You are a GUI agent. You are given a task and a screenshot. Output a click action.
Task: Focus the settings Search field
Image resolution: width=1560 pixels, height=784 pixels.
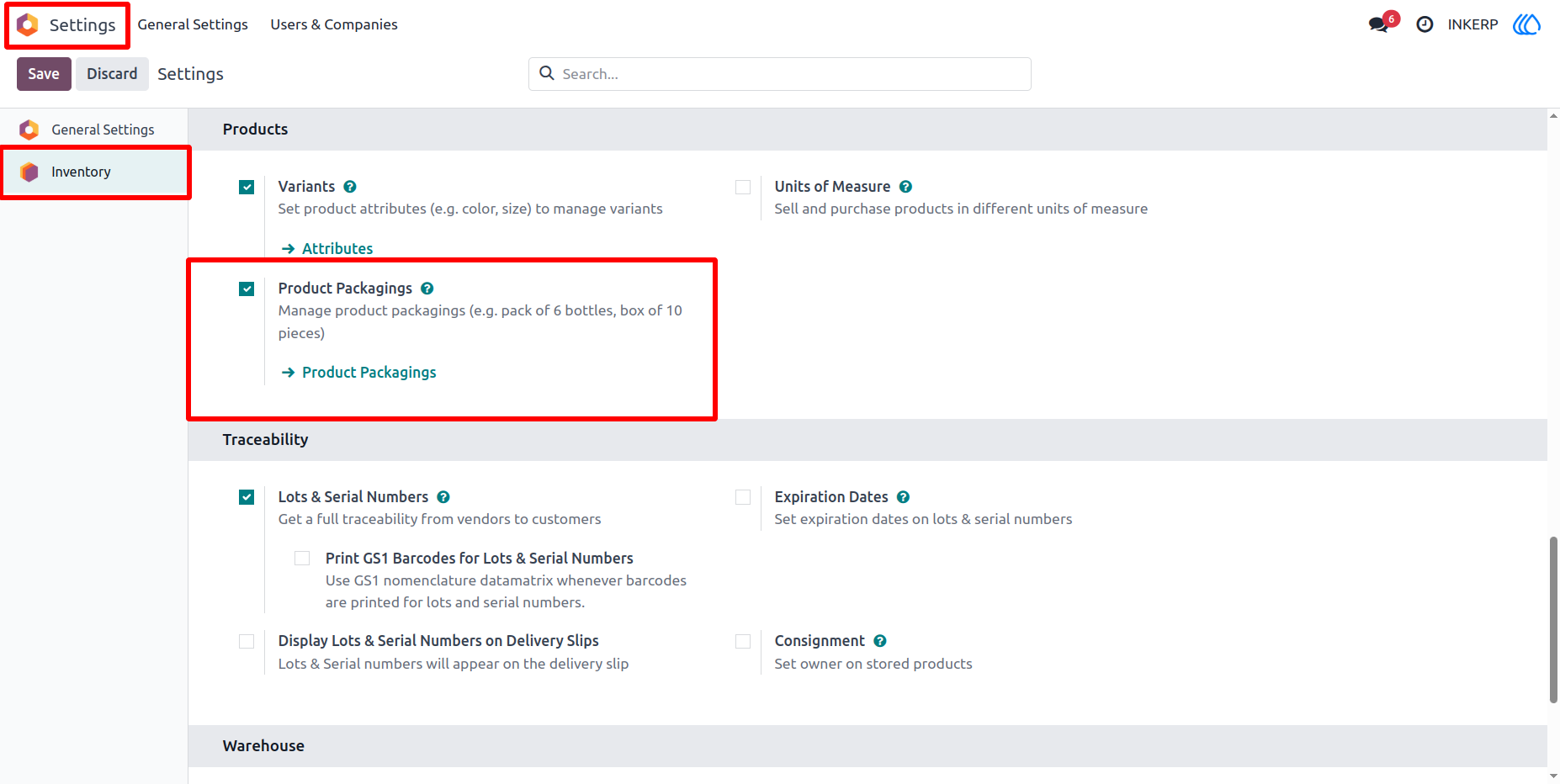(780, 74)
